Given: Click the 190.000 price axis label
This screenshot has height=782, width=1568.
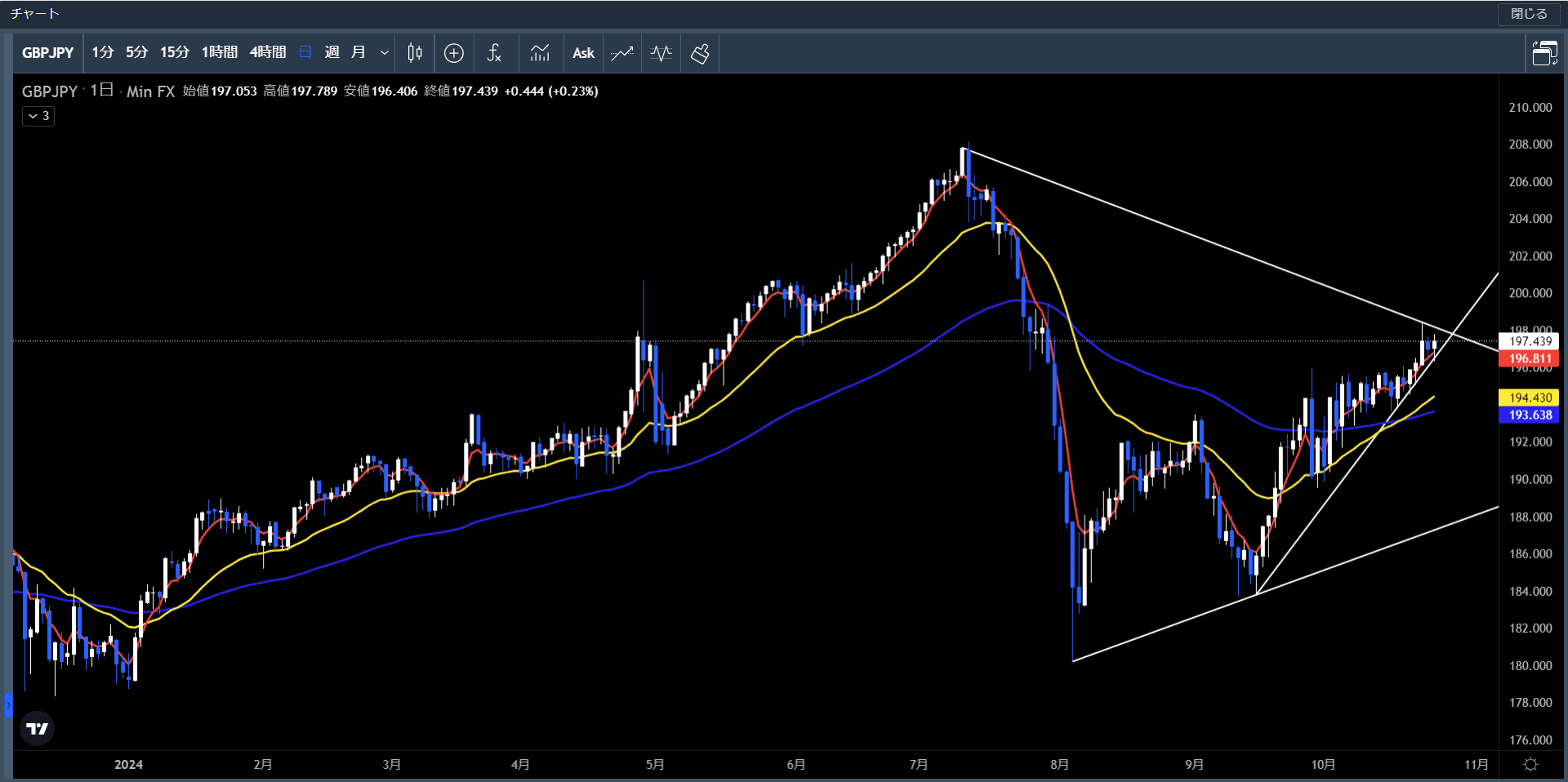Looking at the screenshot, I should coord(1530,479).
